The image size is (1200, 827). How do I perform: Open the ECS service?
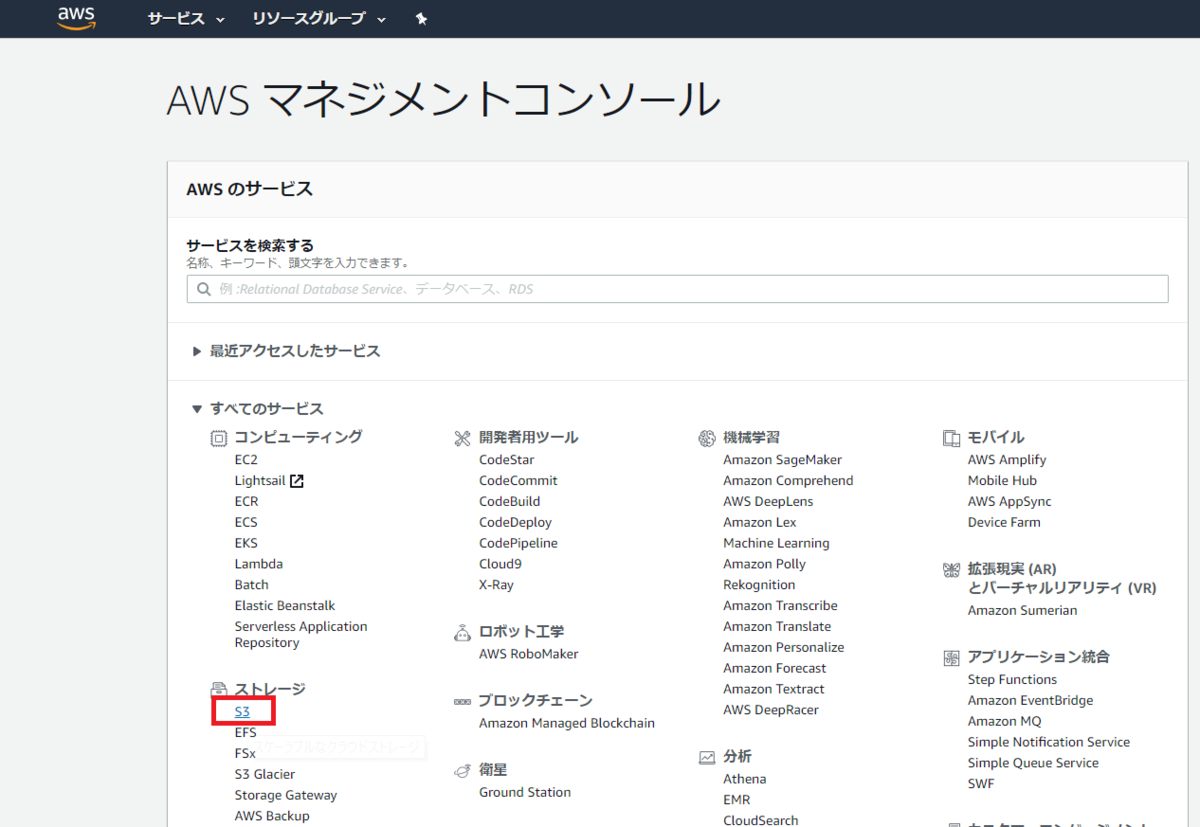pos(246,522)
